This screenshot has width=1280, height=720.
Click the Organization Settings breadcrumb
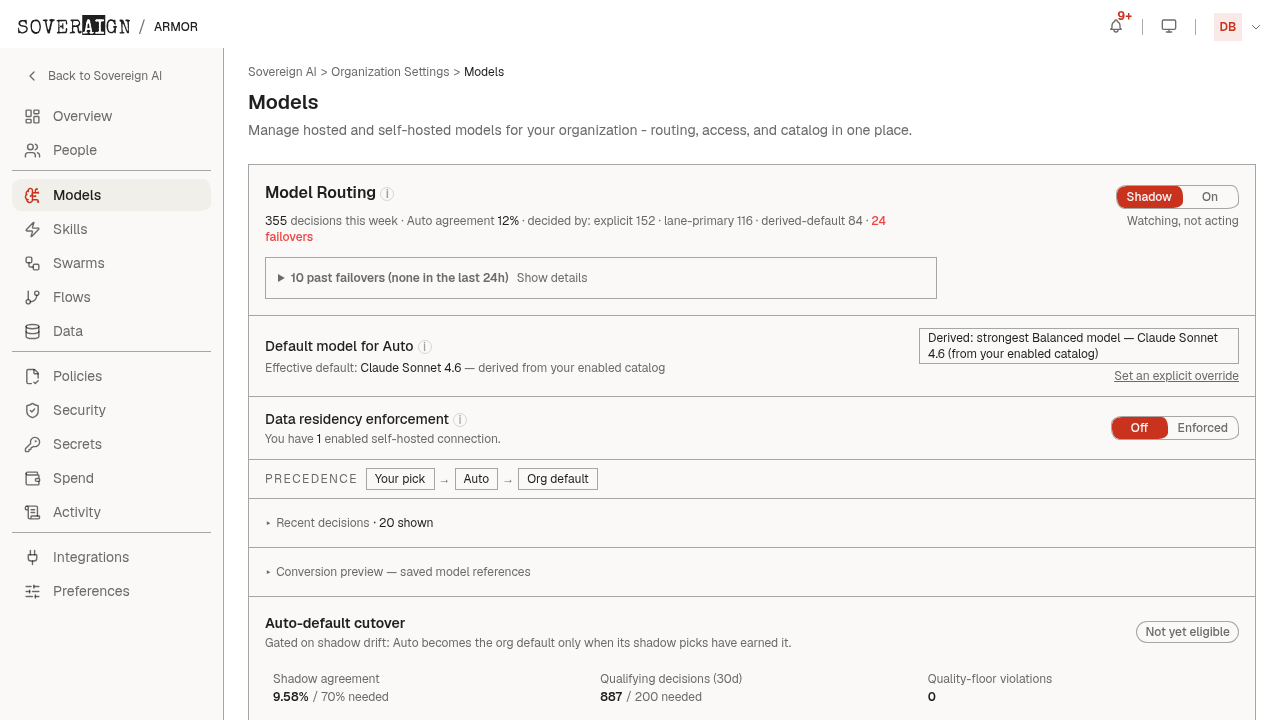click(x=390, y=72)
